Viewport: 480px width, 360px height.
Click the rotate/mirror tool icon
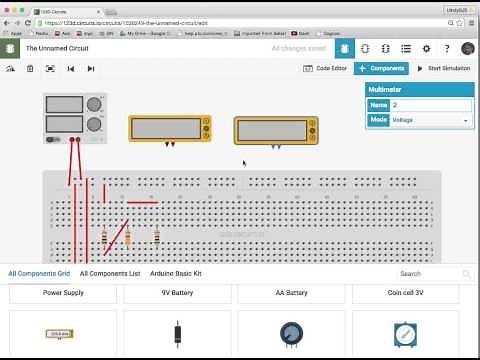(10, 69)
